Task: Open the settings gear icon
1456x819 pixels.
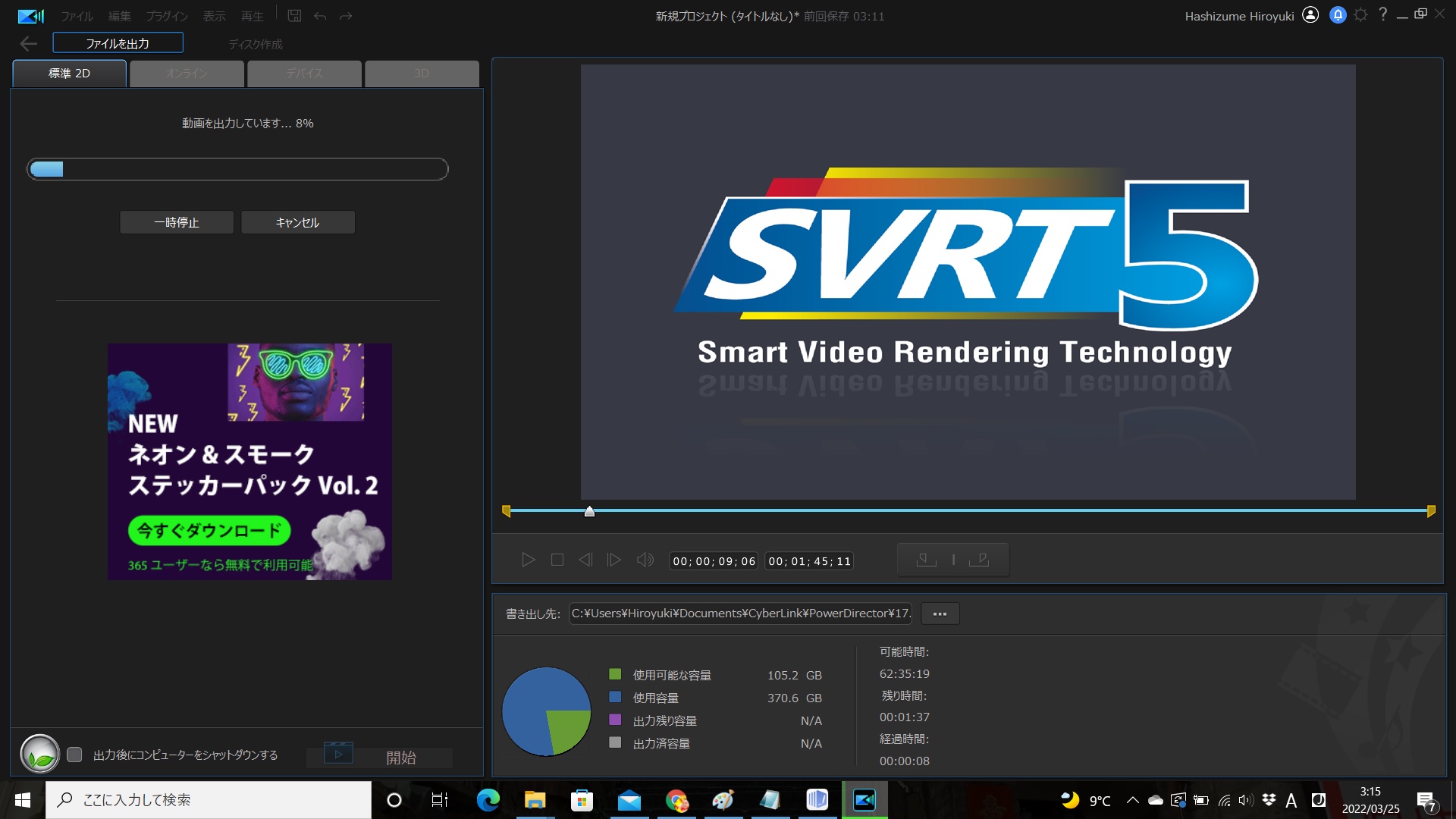Action: pos(1361,15)
